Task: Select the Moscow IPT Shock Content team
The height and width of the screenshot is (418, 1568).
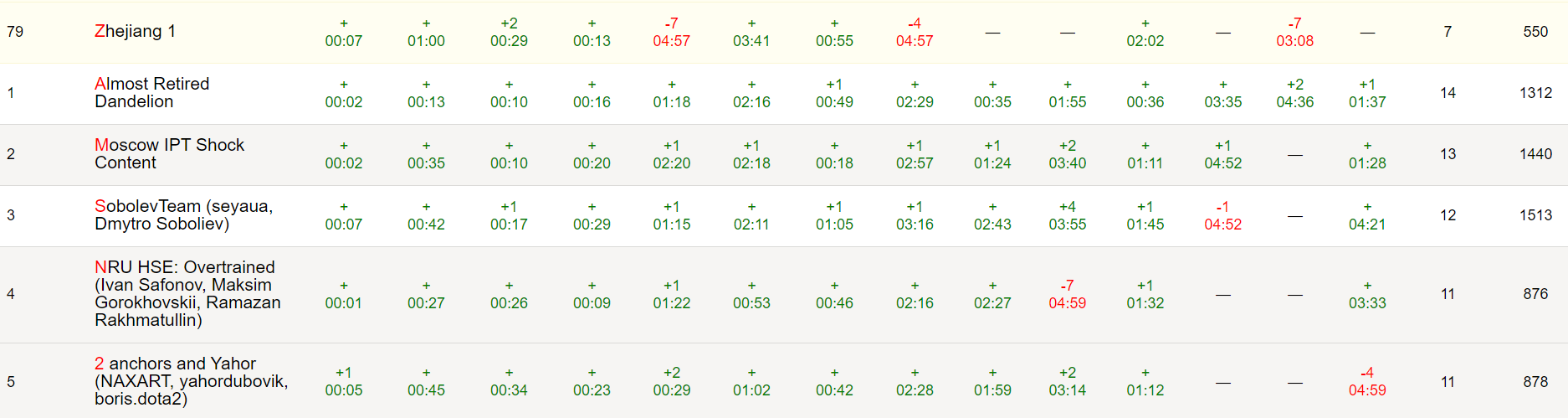Action: [169, 153]
